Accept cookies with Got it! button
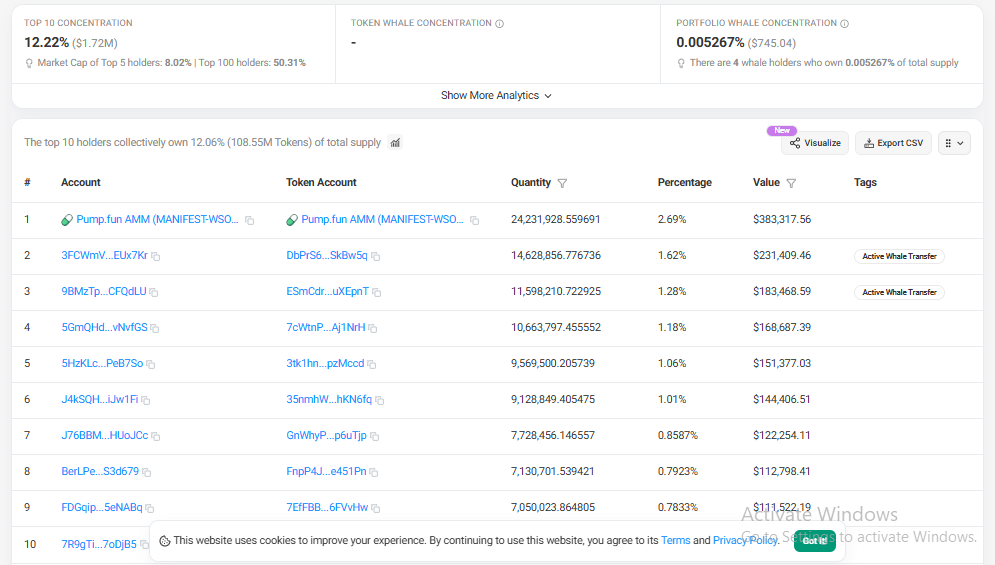This screenshot has width=995, height=565. tap(815, 541)
